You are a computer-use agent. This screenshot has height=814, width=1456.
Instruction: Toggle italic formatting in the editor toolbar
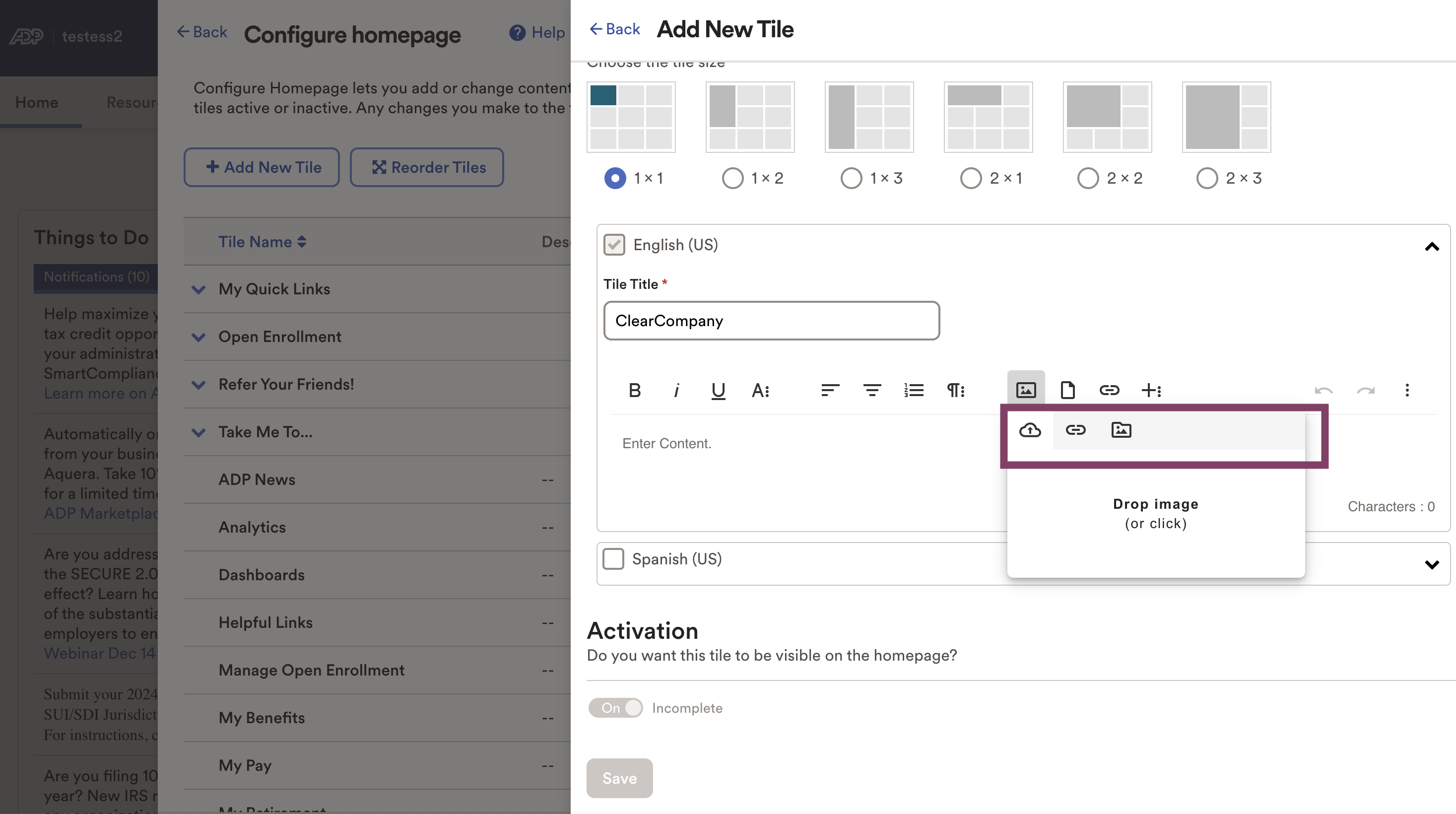pyautogui.click(x=676, y=390)
